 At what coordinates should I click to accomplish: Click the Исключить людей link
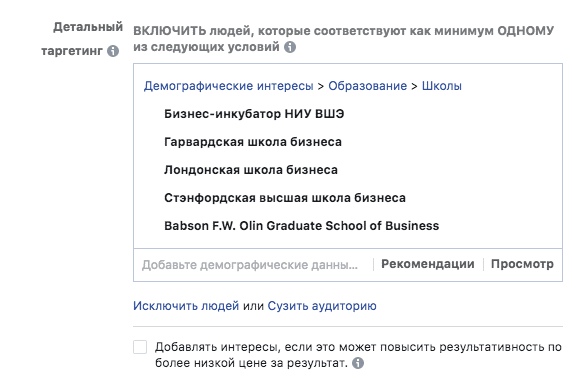pyautogui.click(x=186, y=306)
